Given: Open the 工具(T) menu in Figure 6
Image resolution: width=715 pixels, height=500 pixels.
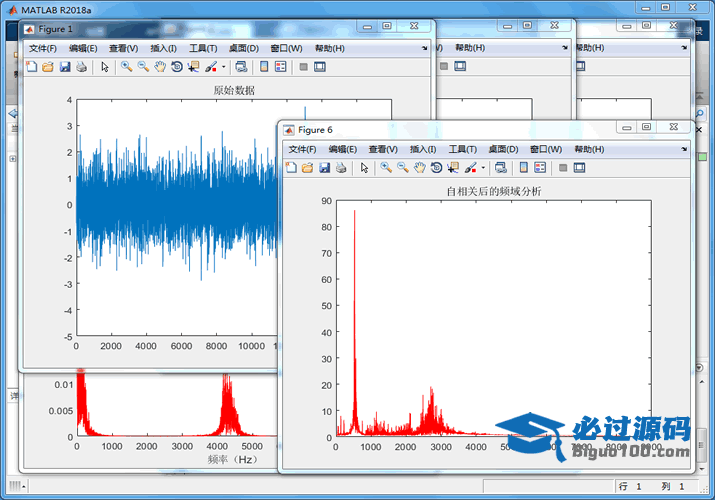Looking at the screenshot, I should [463, 149].
